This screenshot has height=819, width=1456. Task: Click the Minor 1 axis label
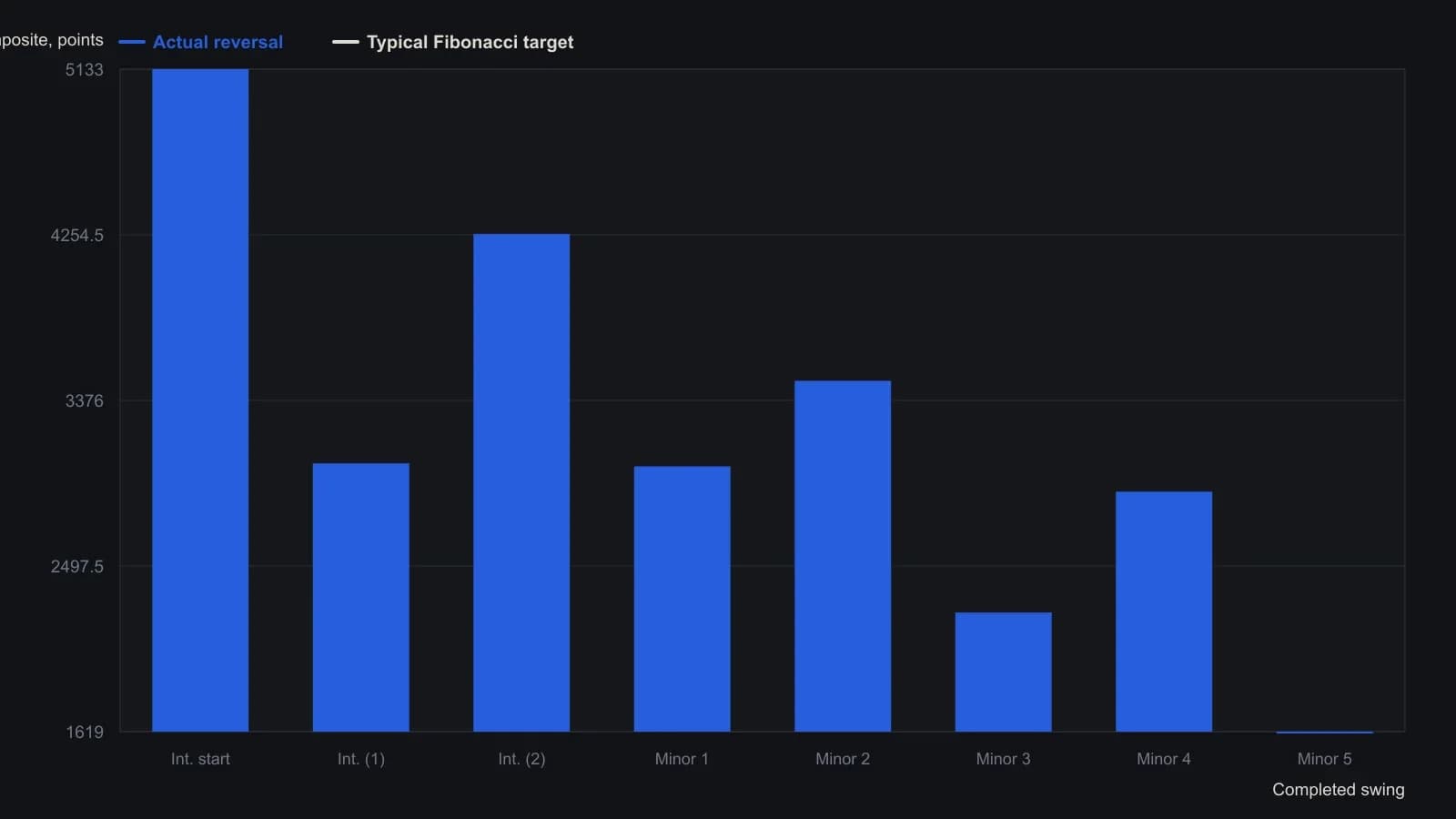tap(682, 759)
